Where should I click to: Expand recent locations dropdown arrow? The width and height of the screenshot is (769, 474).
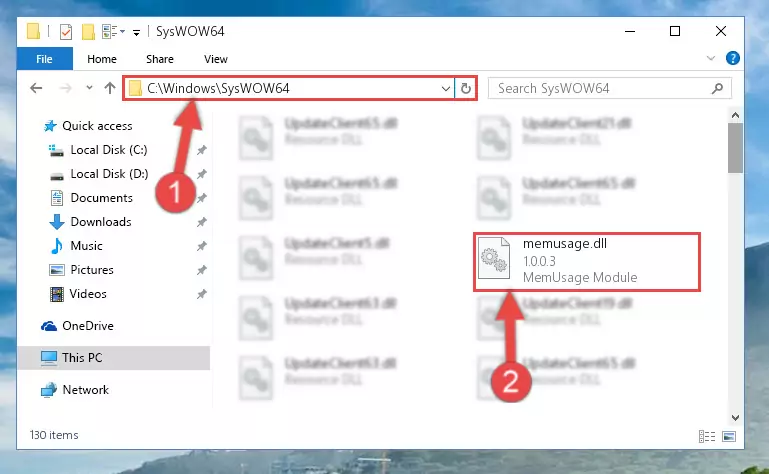point(89,88)
